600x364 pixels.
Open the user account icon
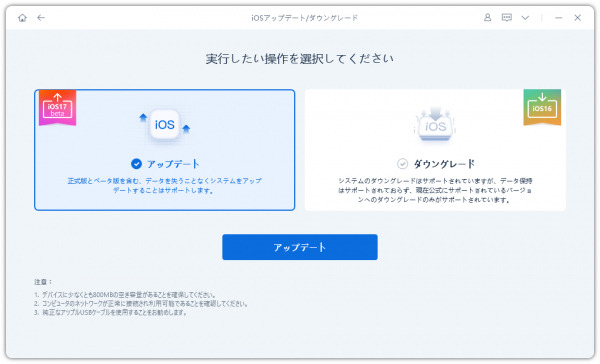tap(488, 17)
